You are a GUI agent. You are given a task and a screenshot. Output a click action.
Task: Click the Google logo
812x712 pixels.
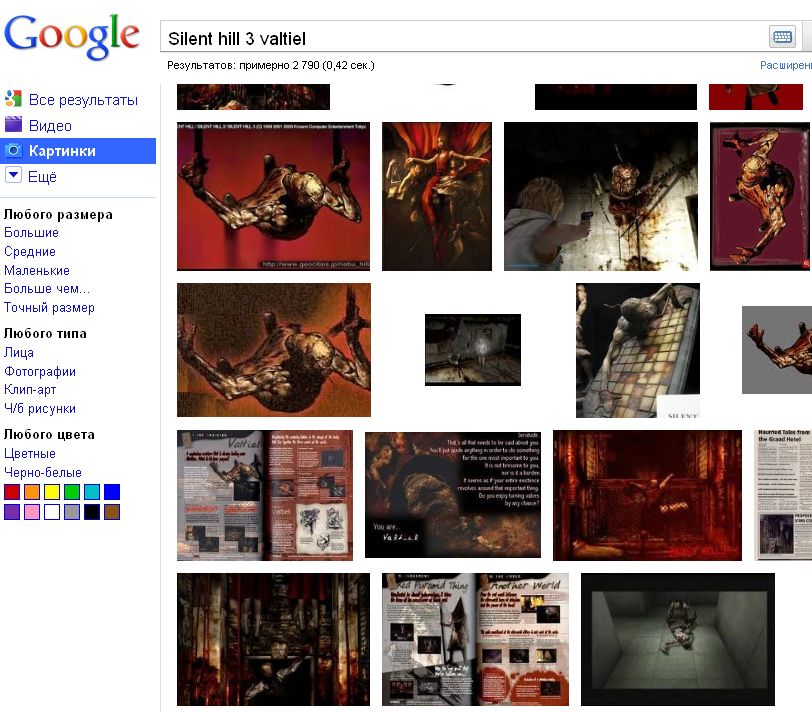click(72, 36)
